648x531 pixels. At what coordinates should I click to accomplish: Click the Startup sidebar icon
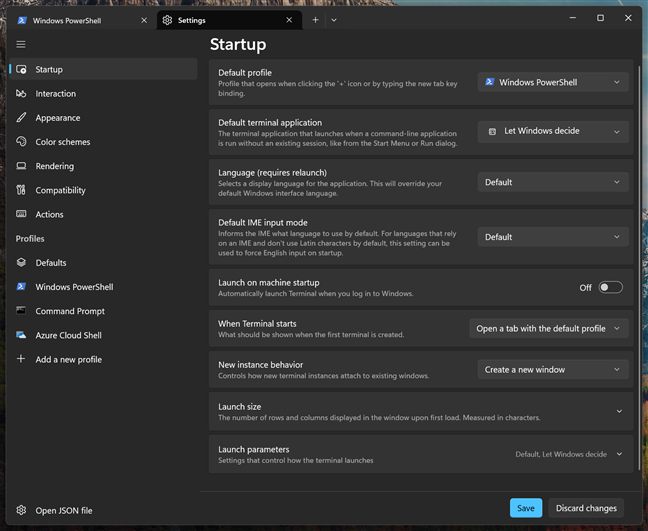coord(21,69)
